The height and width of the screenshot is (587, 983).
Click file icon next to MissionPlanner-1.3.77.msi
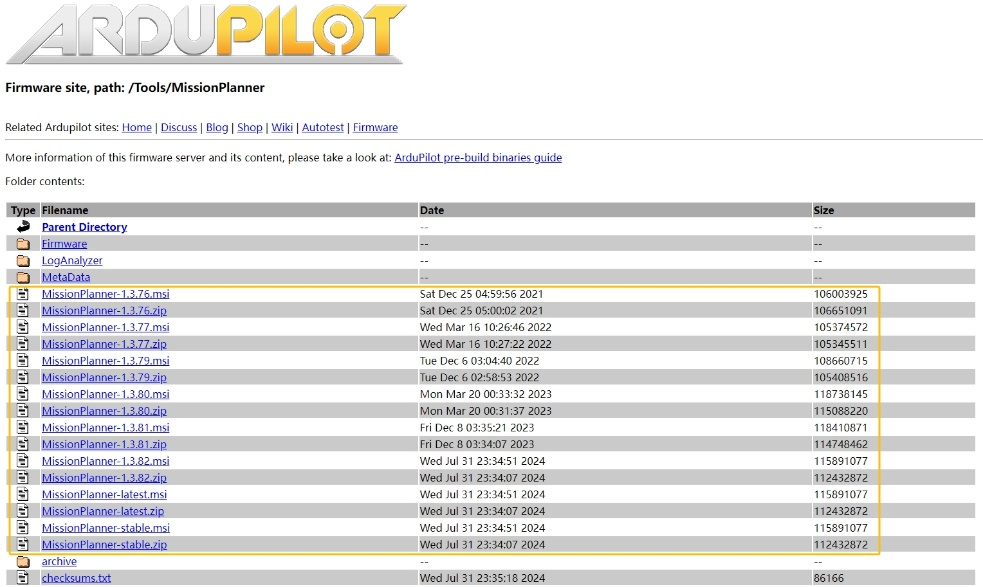click(23, 327)
